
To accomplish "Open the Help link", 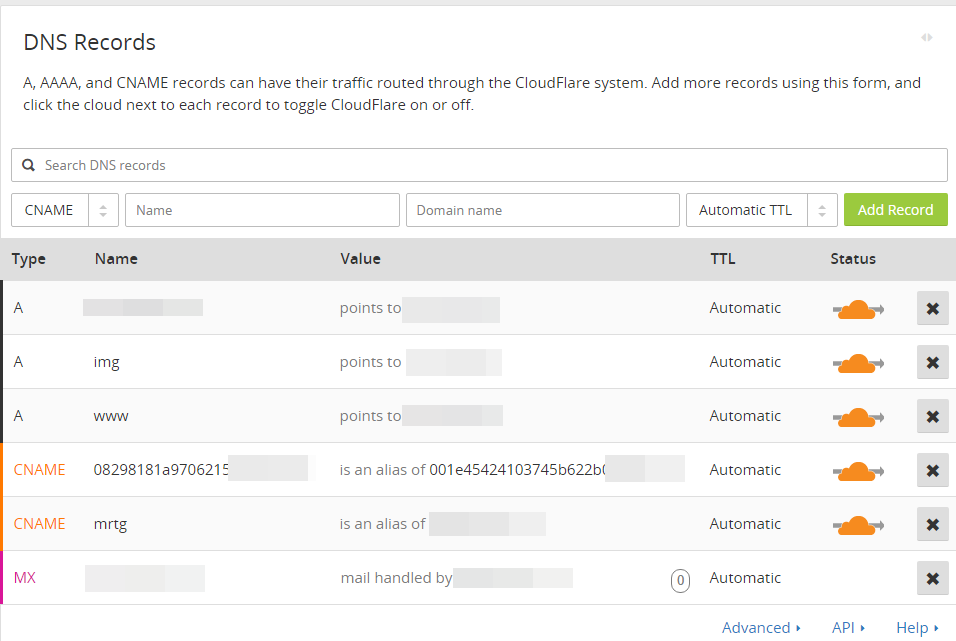I will click(917, 627).
